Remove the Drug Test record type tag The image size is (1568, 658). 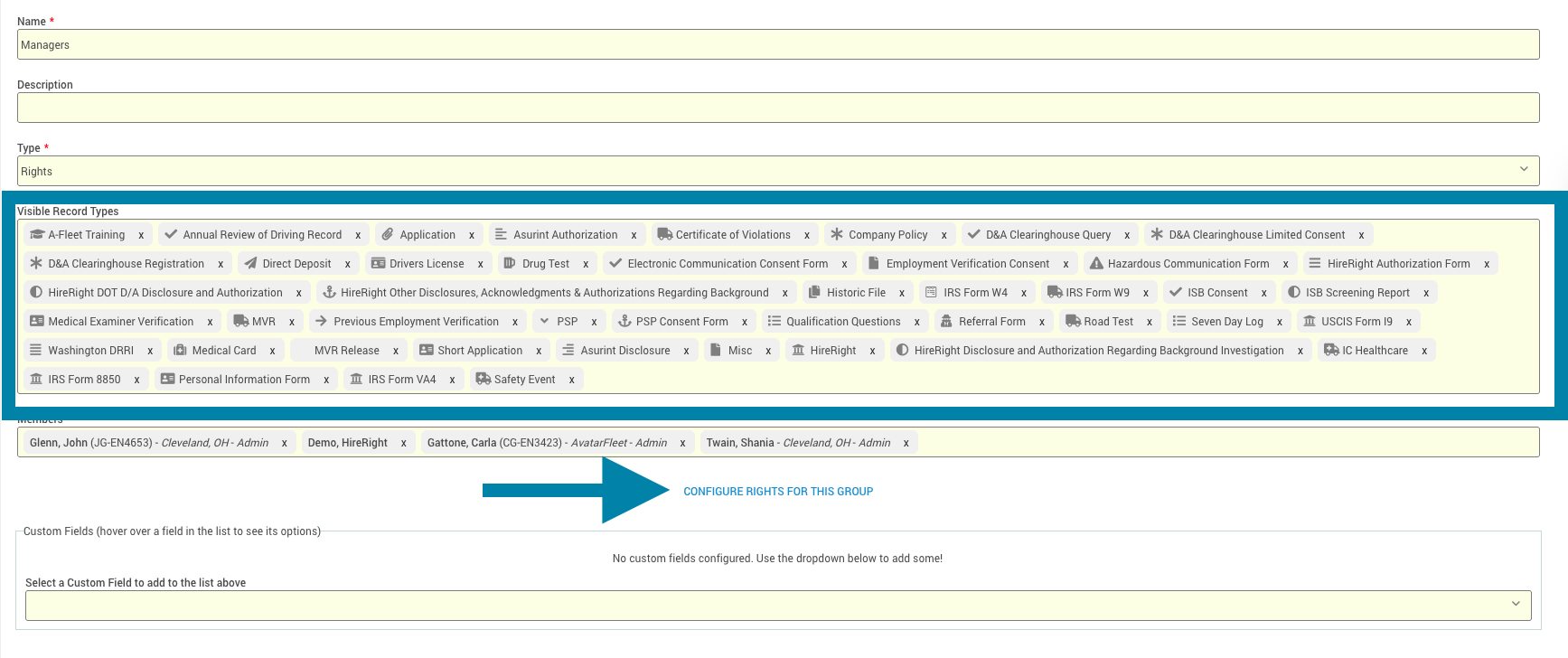click(x=586, y=265)
